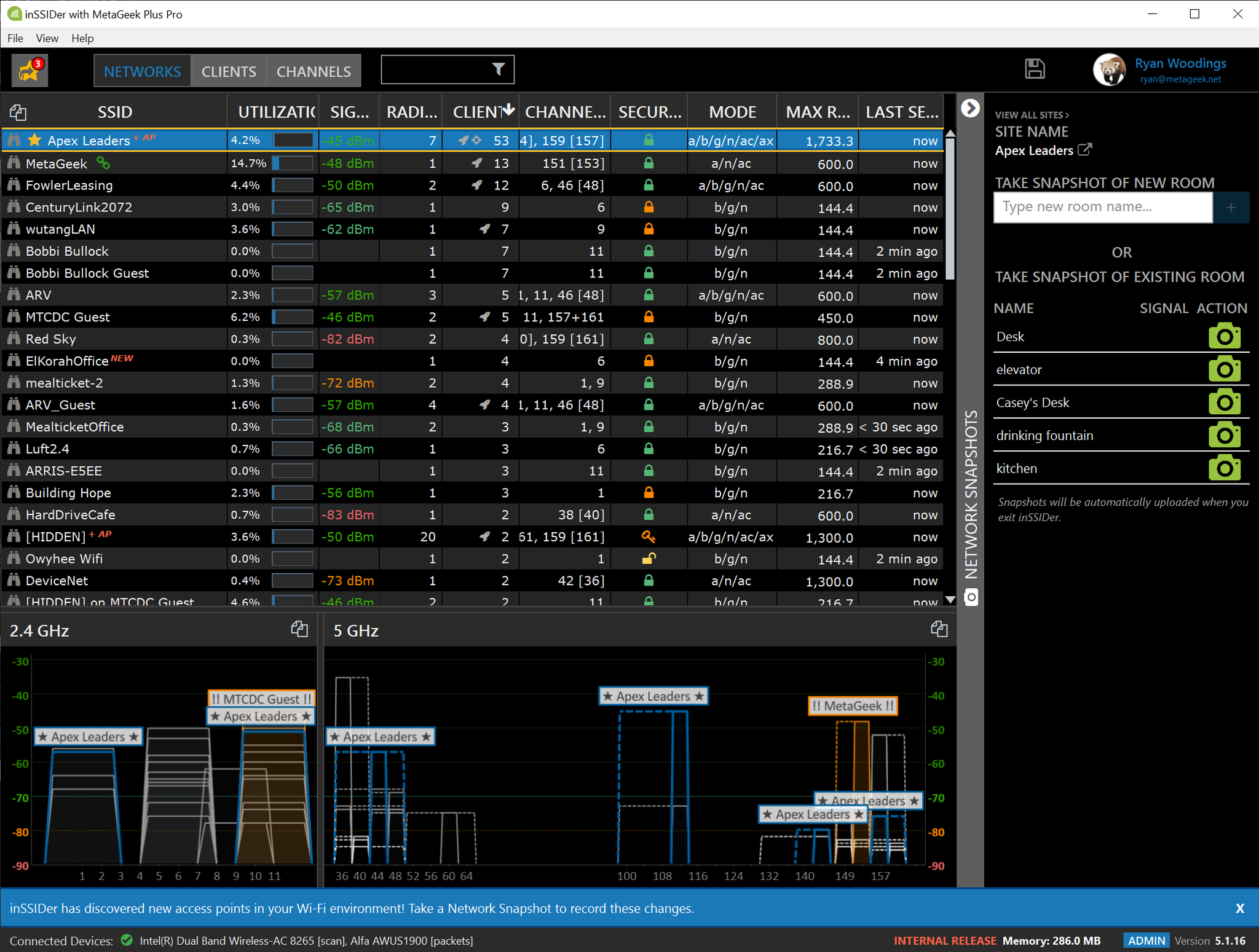Viewport: 1259px width, 952px height.
Task: Click binoculars icon for FowlerLeasing row
Action: [x=14, y=185]
